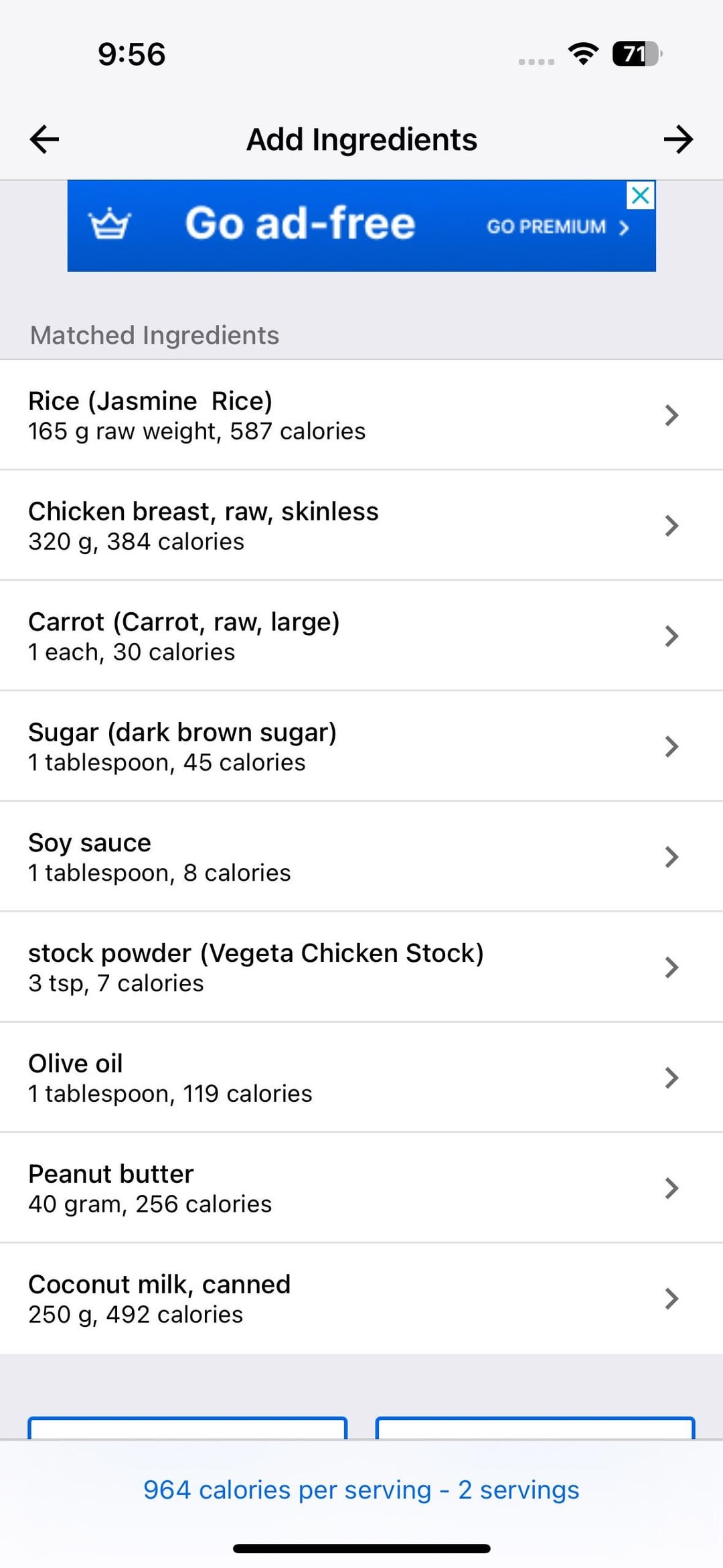
Task: Tap the calories per serving summary
Action: 361,1490
